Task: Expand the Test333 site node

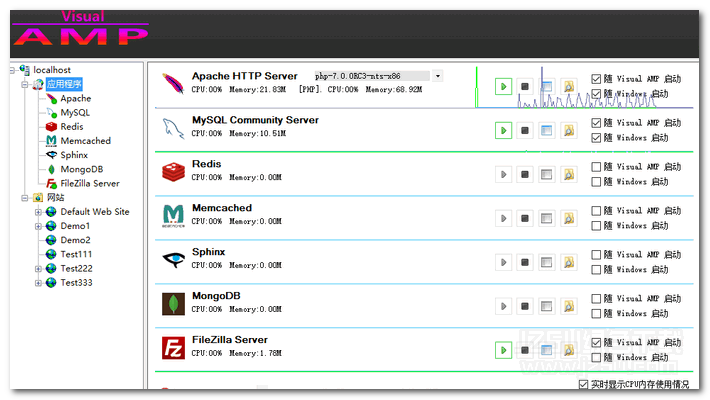Action: (x=38, y=283)
